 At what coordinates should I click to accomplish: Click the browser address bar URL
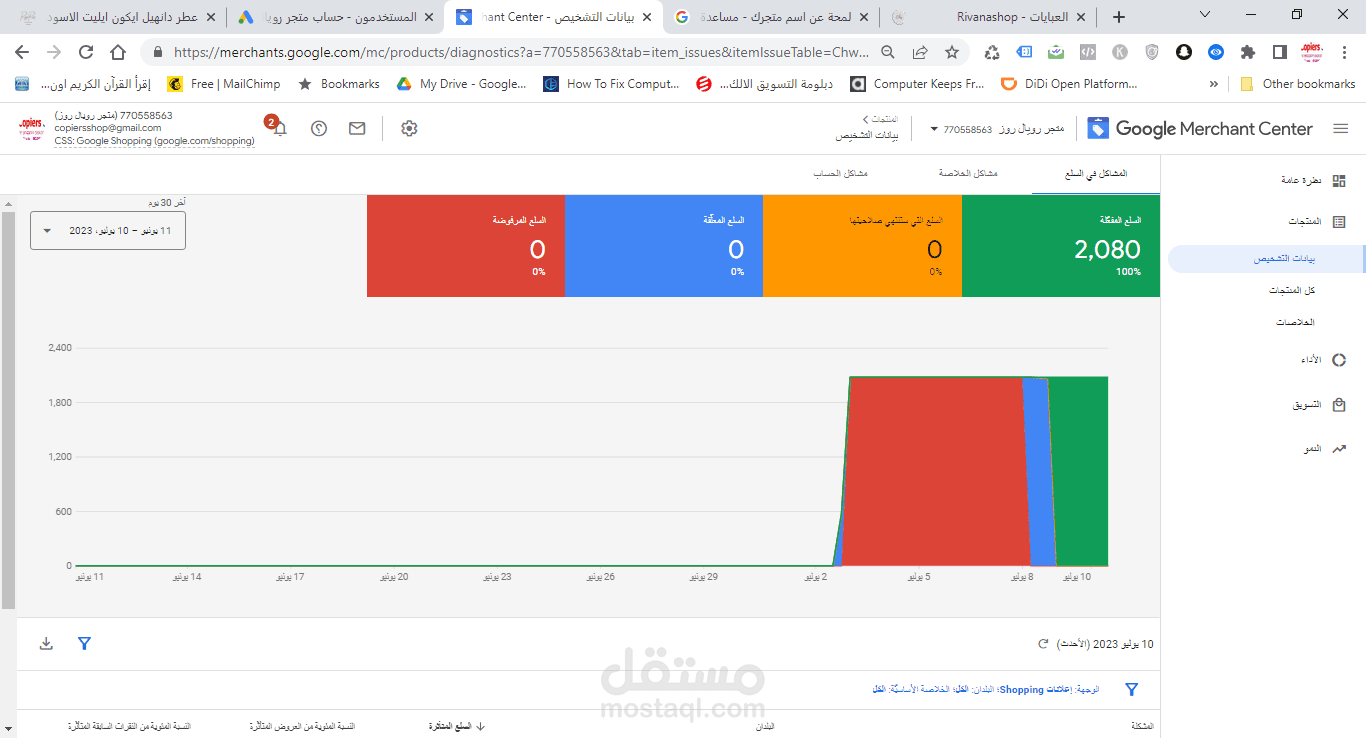[x=520, y=52]
